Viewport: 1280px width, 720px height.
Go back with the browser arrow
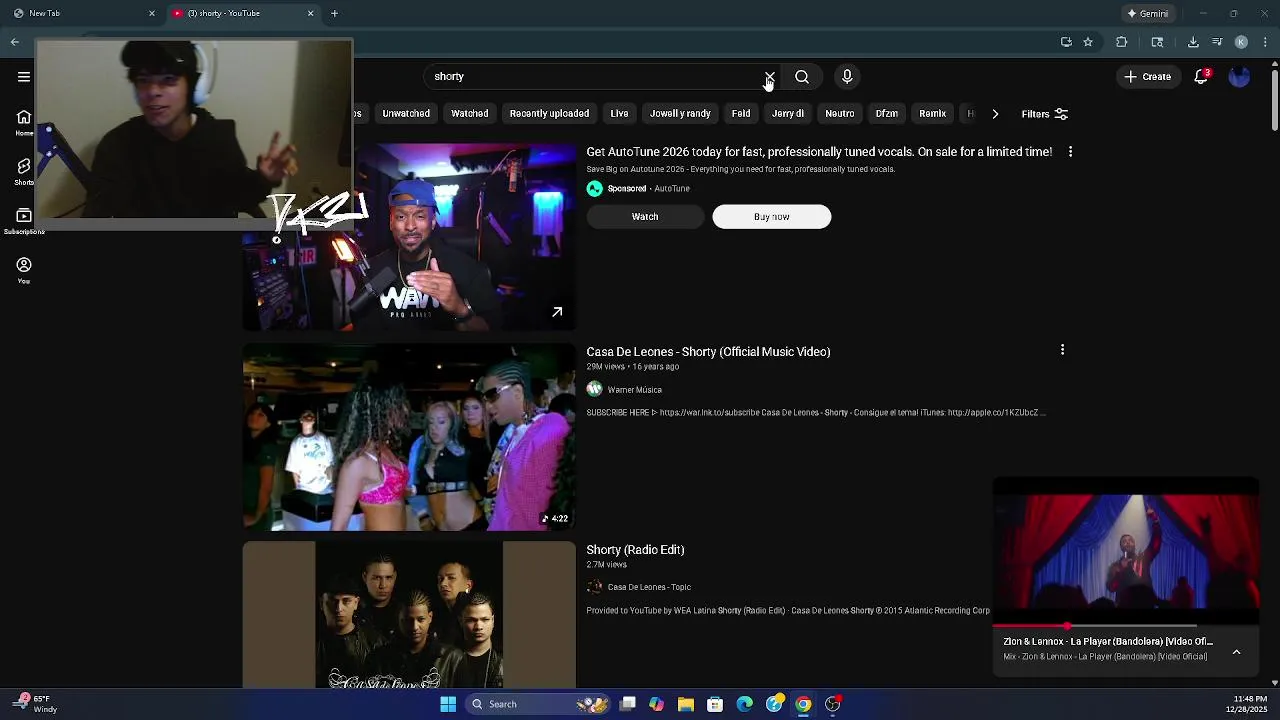(x=15, y=42)
